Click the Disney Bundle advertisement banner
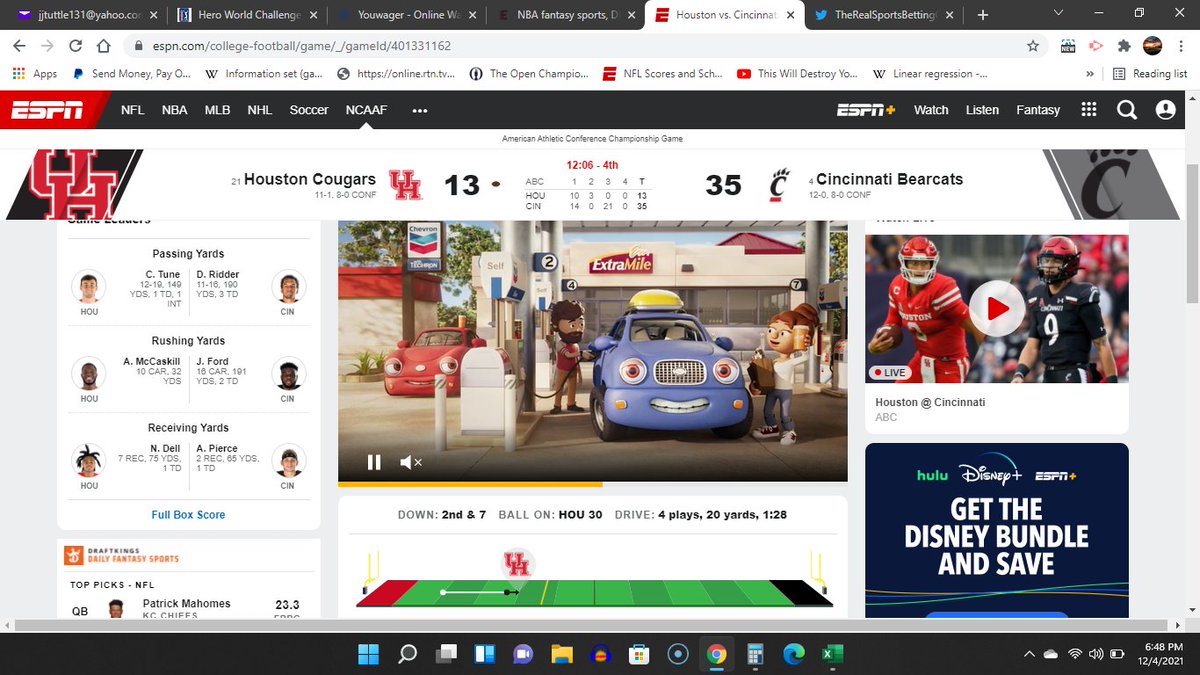 997,531
